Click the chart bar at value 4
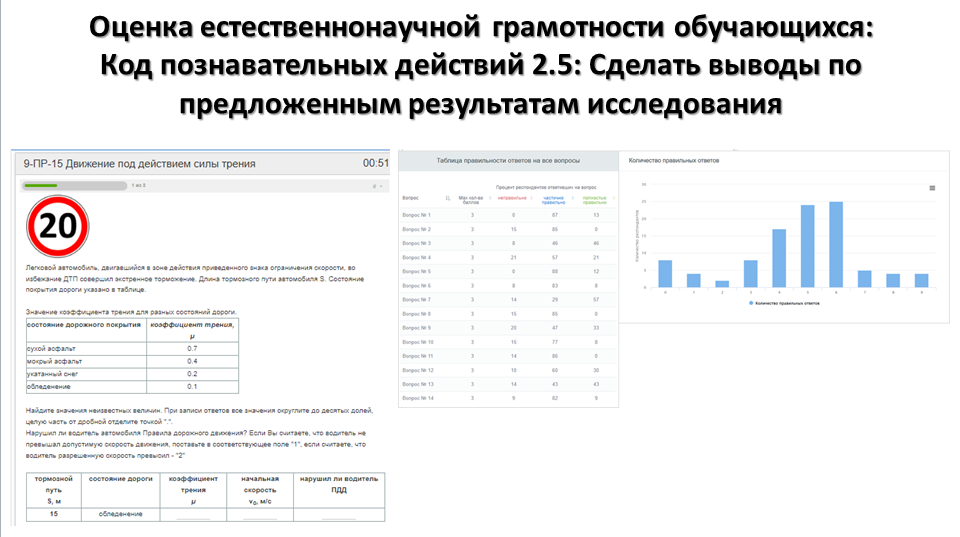Viewport: 960px width, 537px height. point(779,259)
